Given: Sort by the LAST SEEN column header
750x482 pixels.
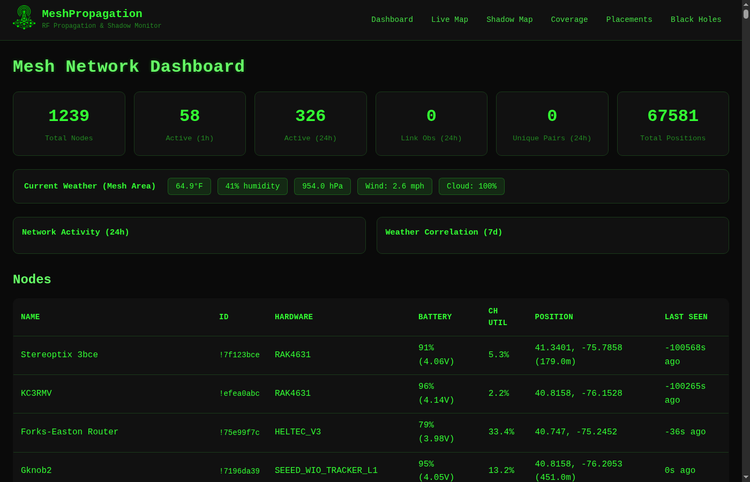Looking at the screenshot, I should click(x=685, y=317).
